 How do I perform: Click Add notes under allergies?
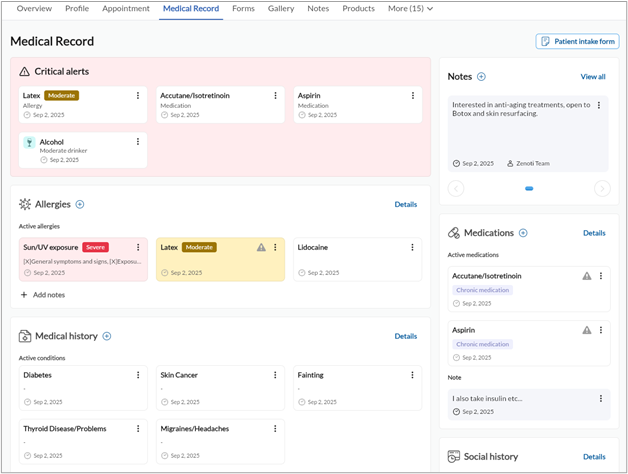[x=43, y=295]
